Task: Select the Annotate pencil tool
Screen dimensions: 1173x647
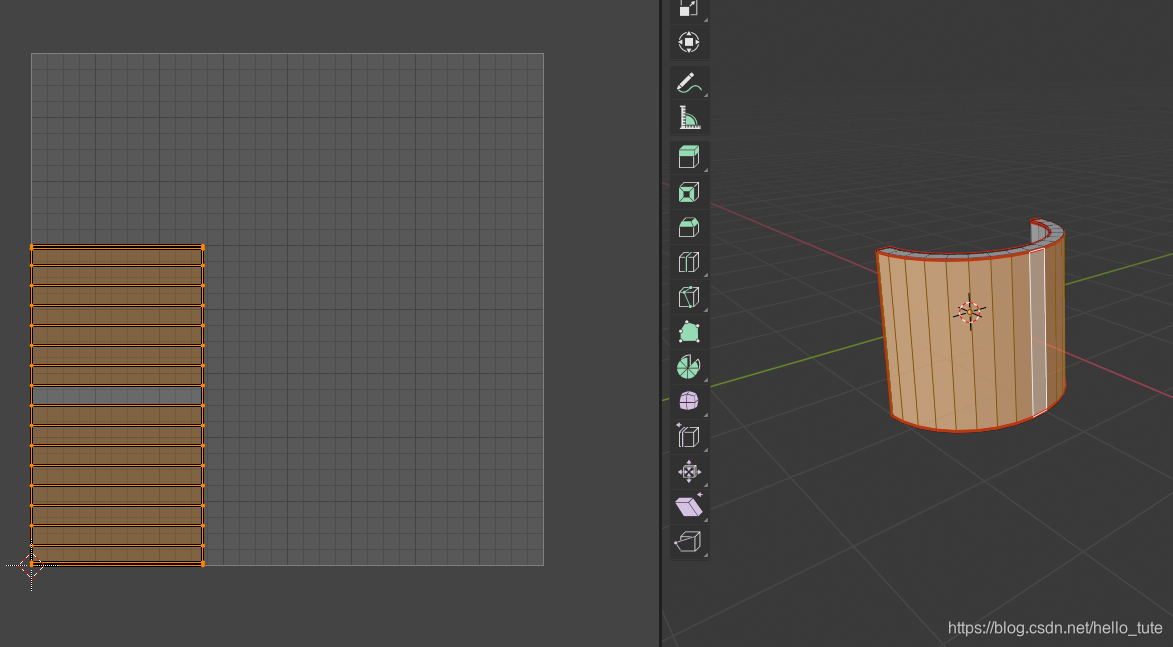Action: (x=689, y=82)
